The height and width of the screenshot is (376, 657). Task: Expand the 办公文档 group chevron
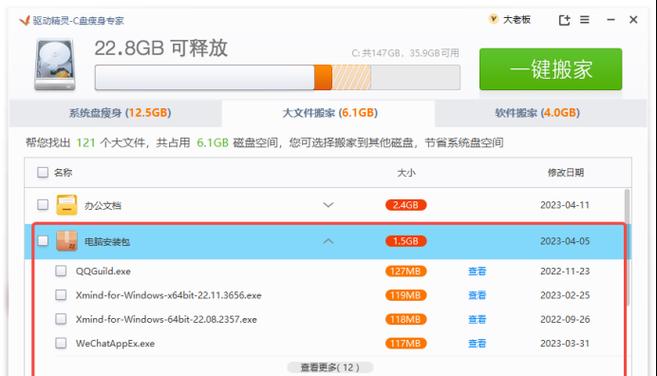point(328,205)
